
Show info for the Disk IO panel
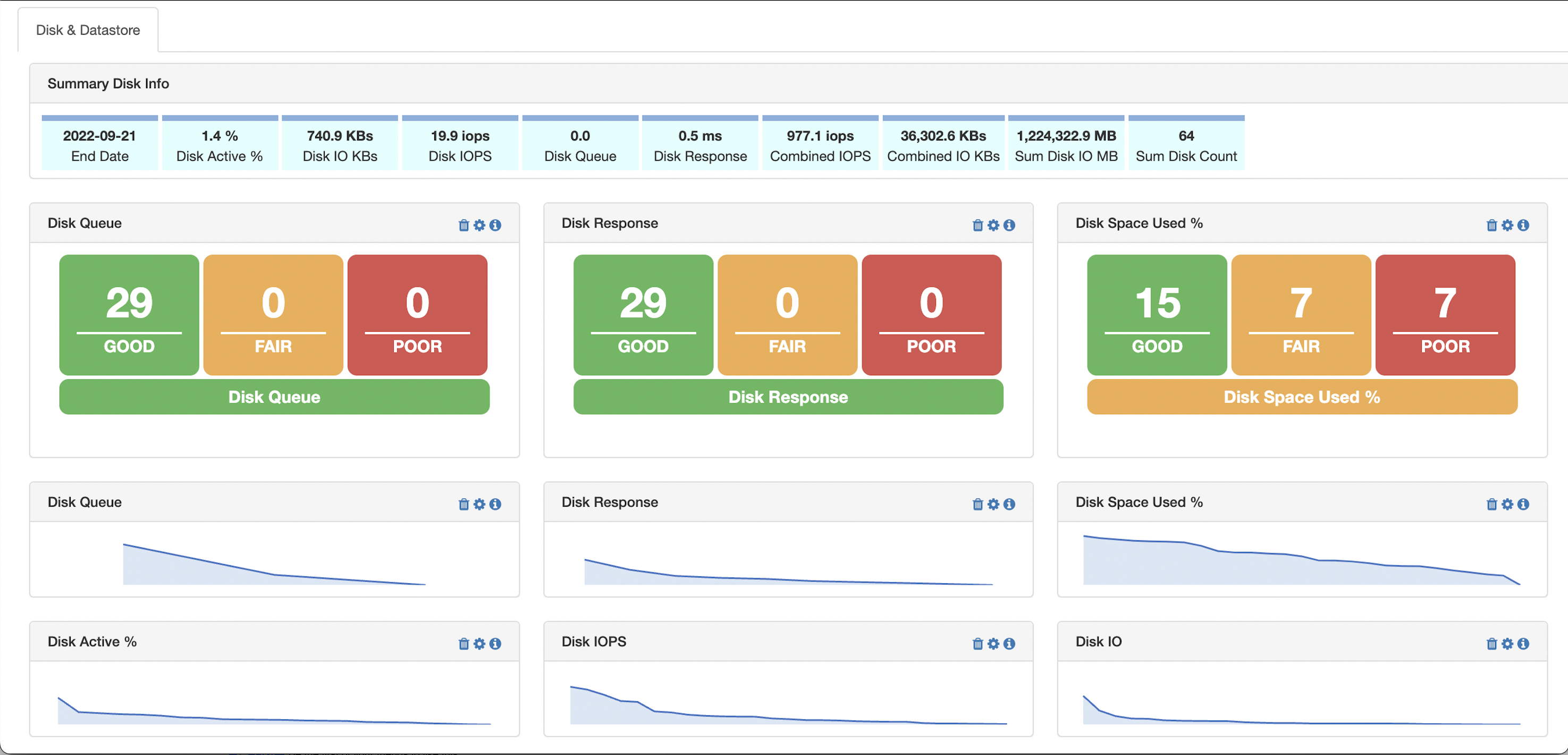pyautogui.click(x=1522, y=643)
